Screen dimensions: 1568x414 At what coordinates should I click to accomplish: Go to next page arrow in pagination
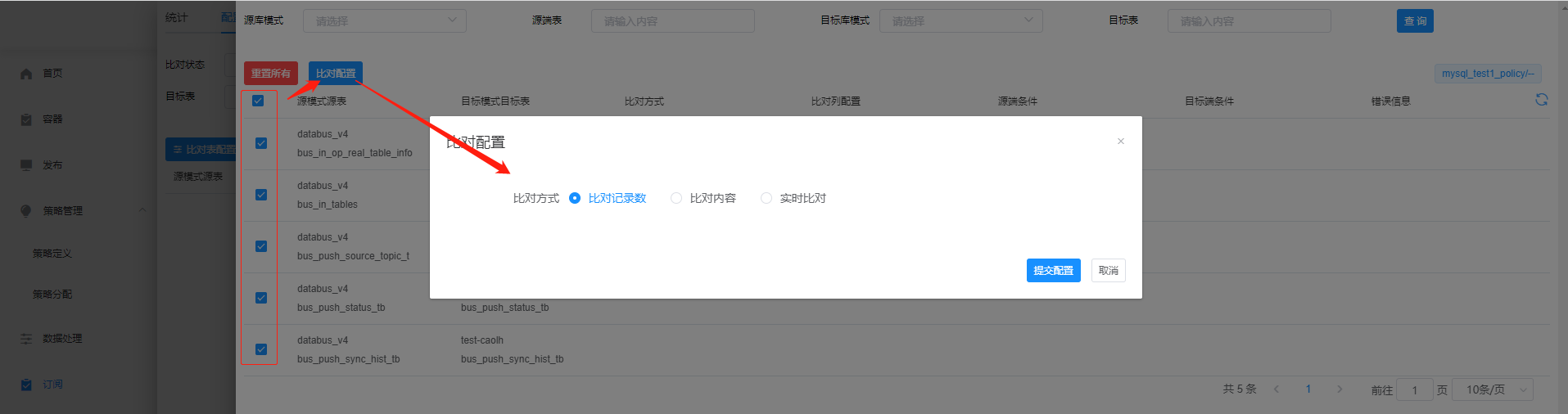click(x=1340, y=389)
